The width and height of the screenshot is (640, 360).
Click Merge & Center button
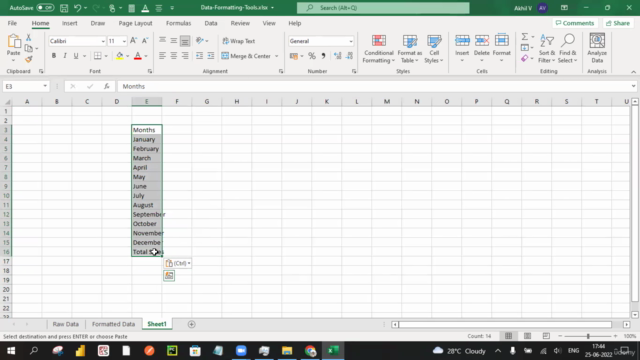(246, 56)
